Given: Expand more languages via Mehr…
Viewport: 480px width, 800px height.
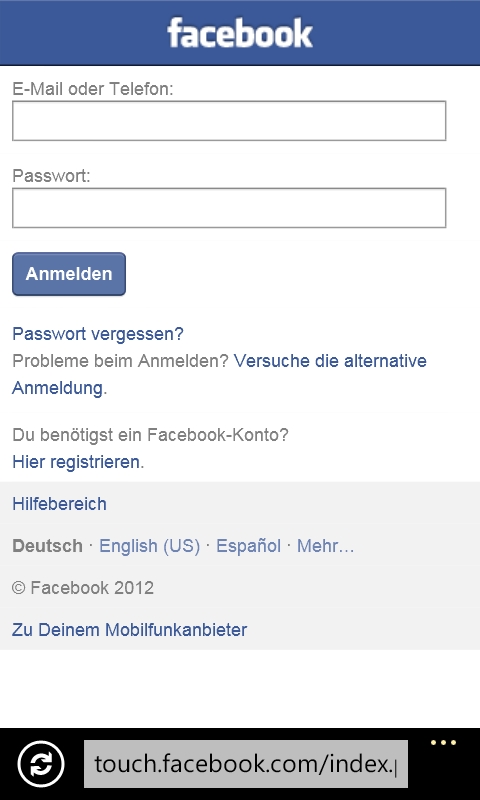Looking at the screenshot, I should (325, 546).
